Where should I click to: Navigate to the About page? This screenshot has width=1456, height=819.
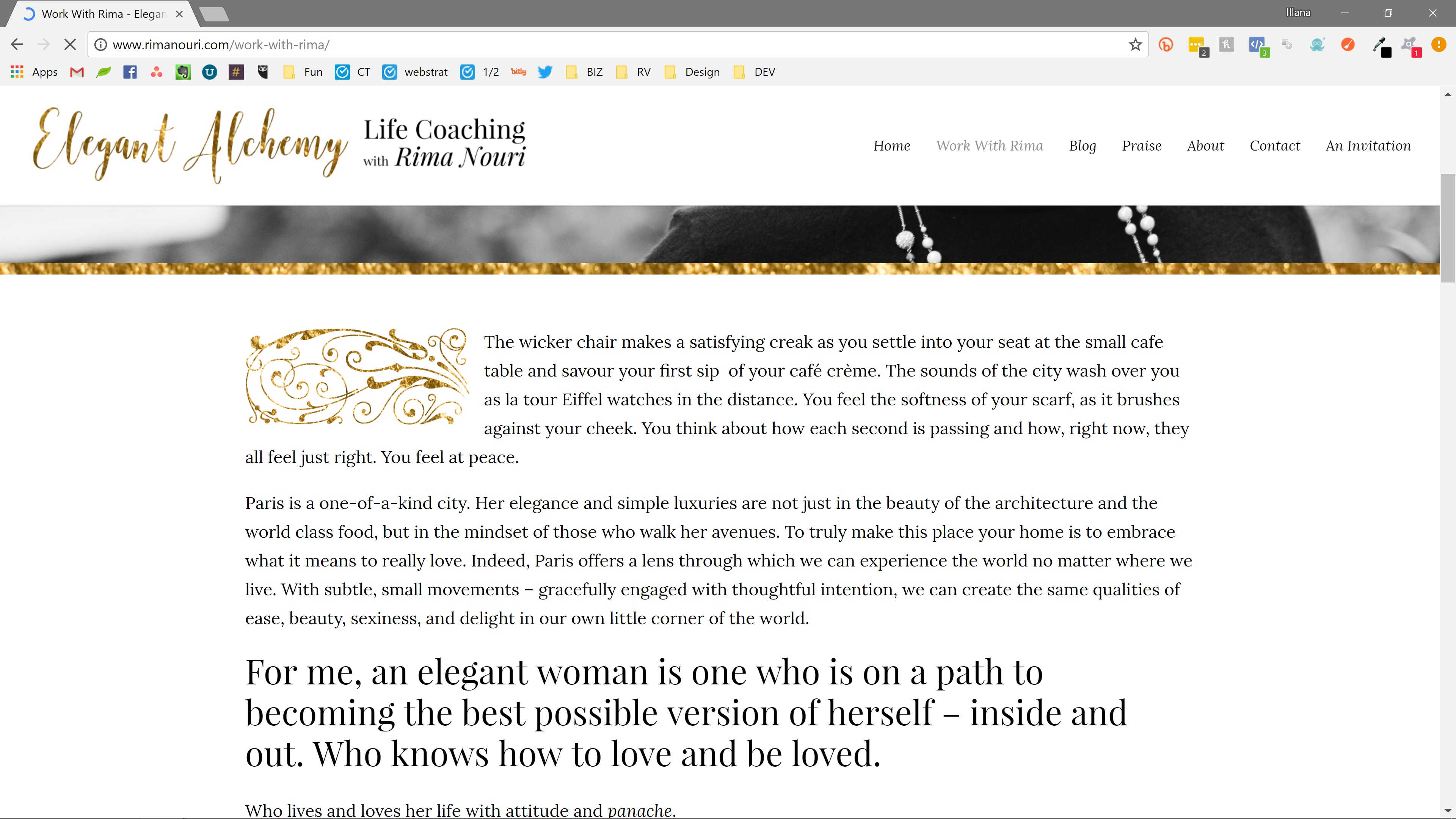click(x=1205, y=146)
